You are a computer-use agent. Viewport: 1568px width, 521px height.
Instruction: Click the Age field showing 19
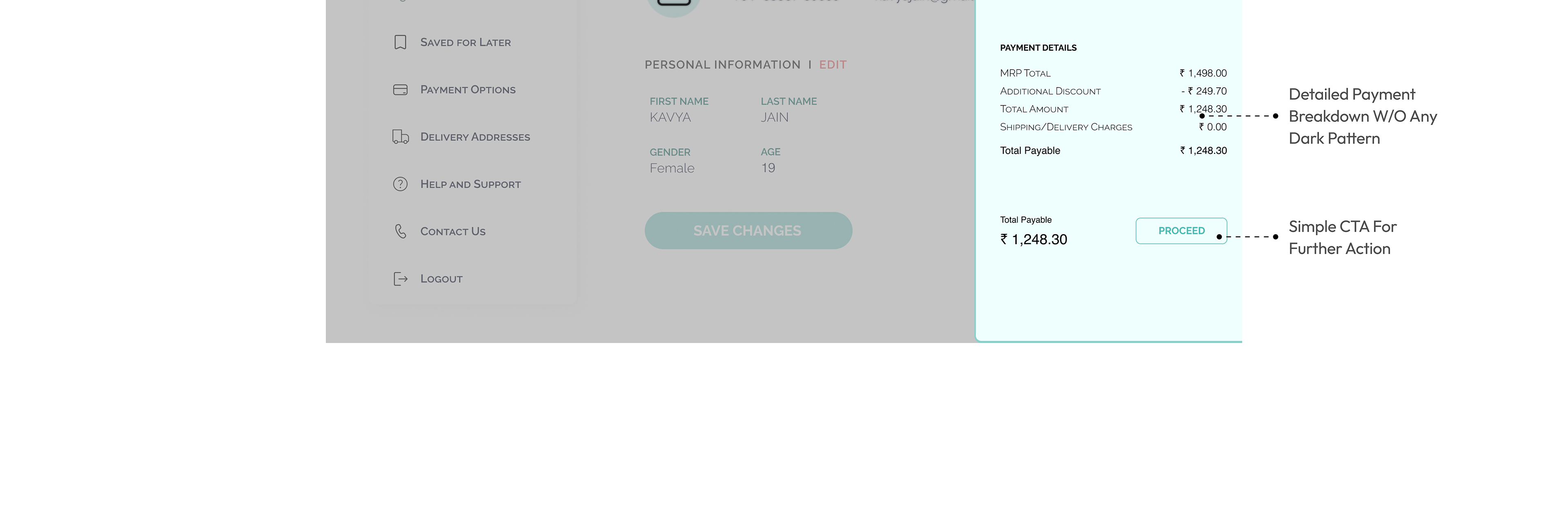click(x=768, y=168)
